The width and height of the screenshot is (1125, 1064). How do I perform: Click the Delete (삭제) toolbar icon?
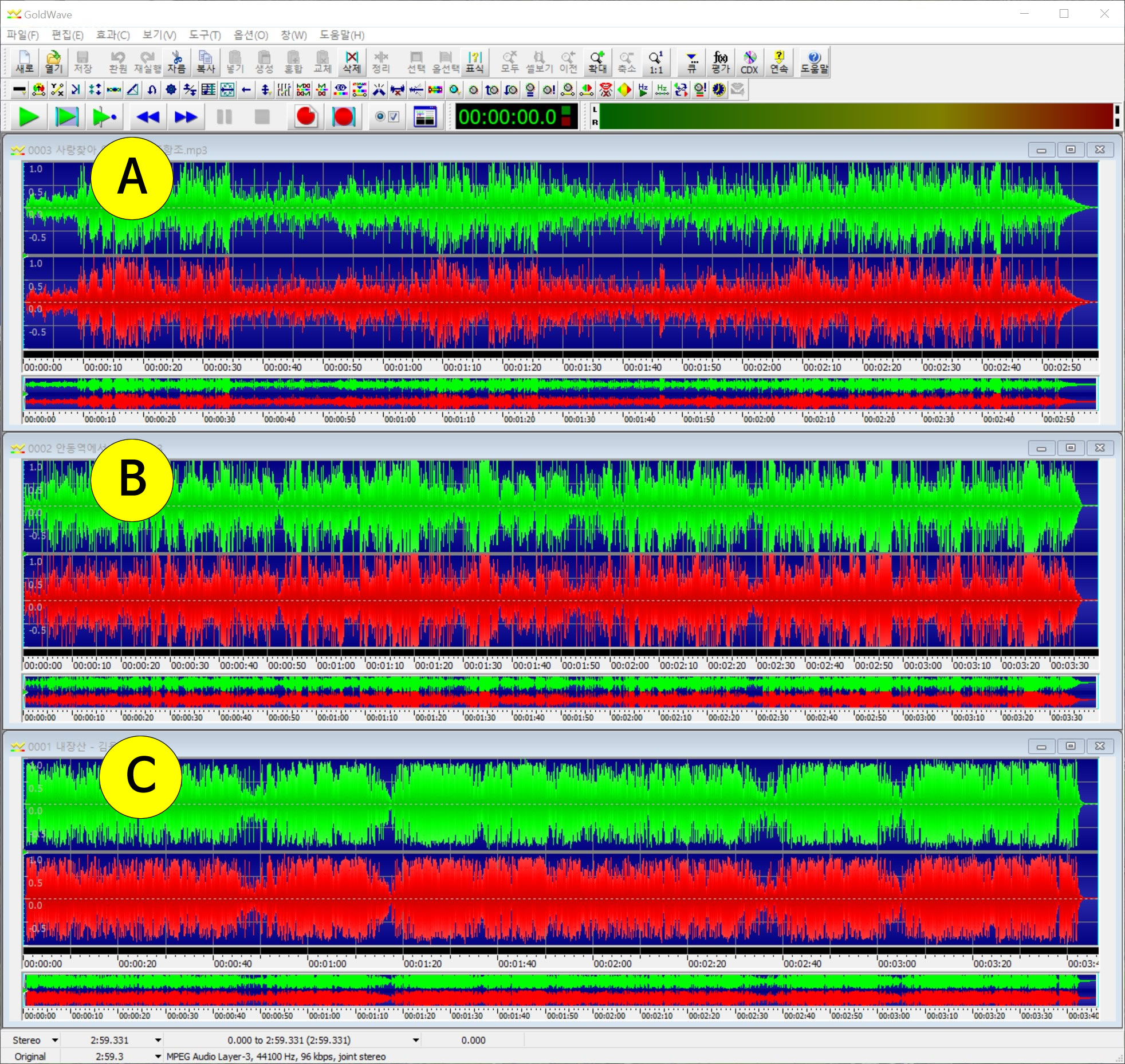[352, 62]
